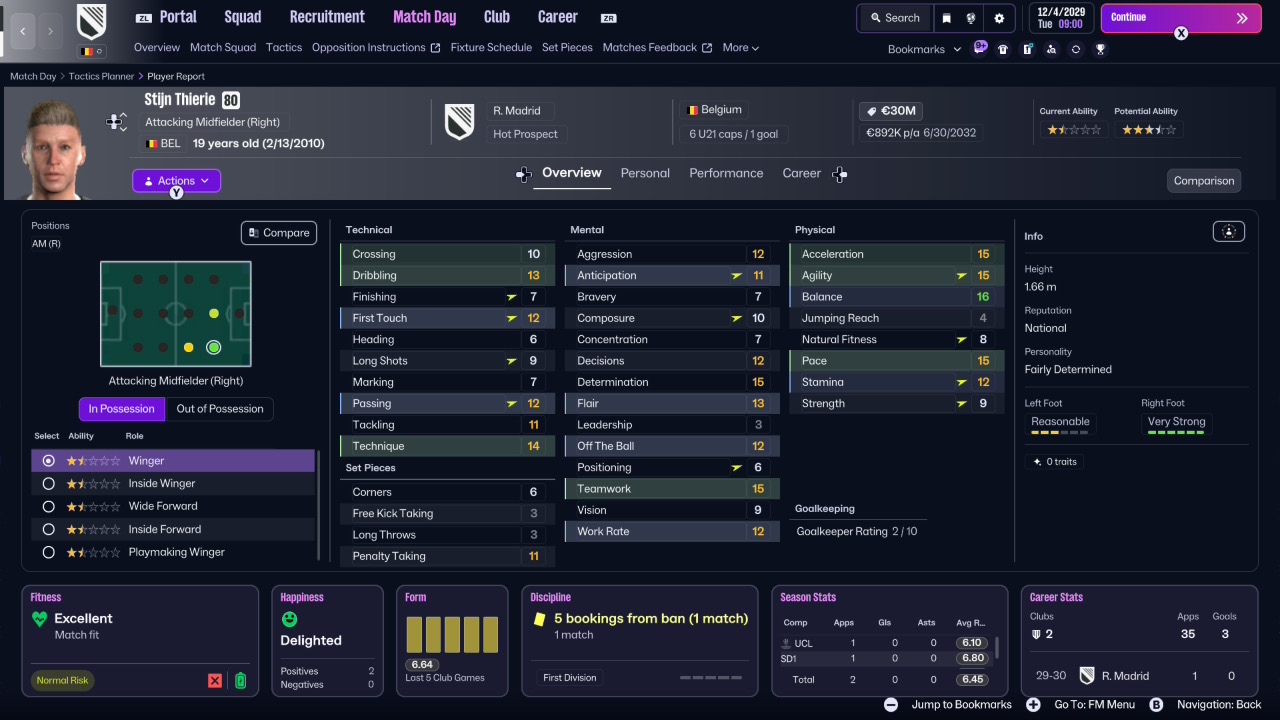Click the shirt icon in bookmarks bar
The width and height of the screenshot is (1280, 720).
tap(1003, 49)
